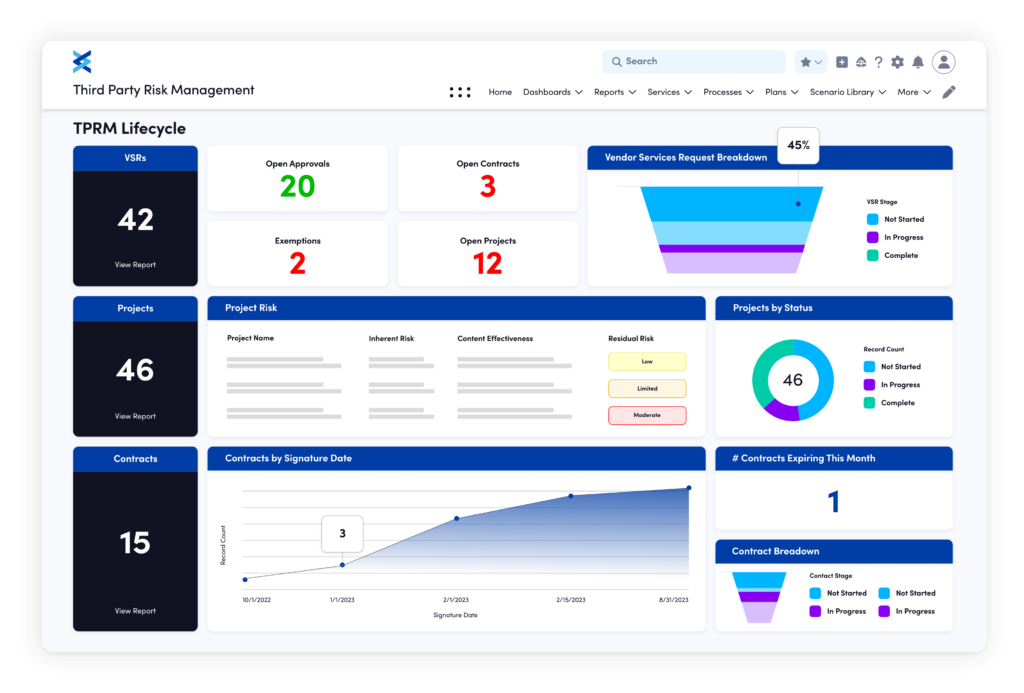Toggle the Complete stage in VSR legend
The image size is (1024, 693).
[x=892, y=255]
